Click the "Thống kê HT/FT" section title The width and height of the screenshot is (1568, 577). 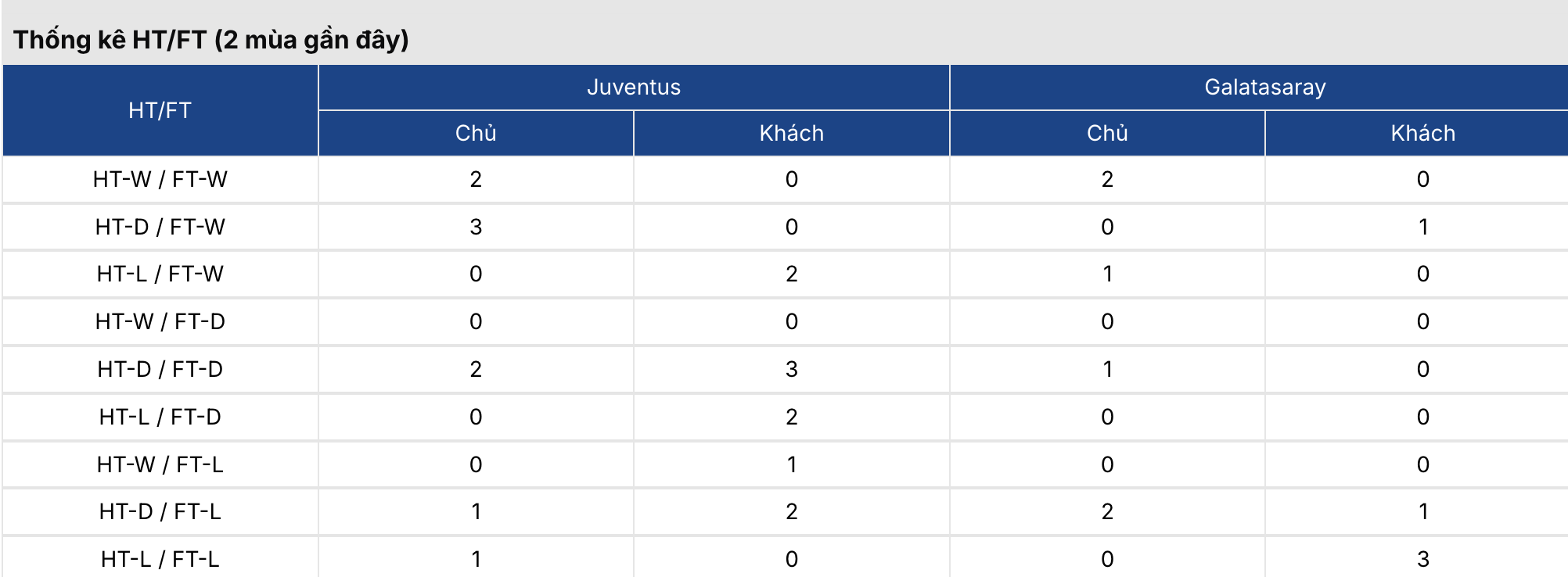[x=211, y=39]
